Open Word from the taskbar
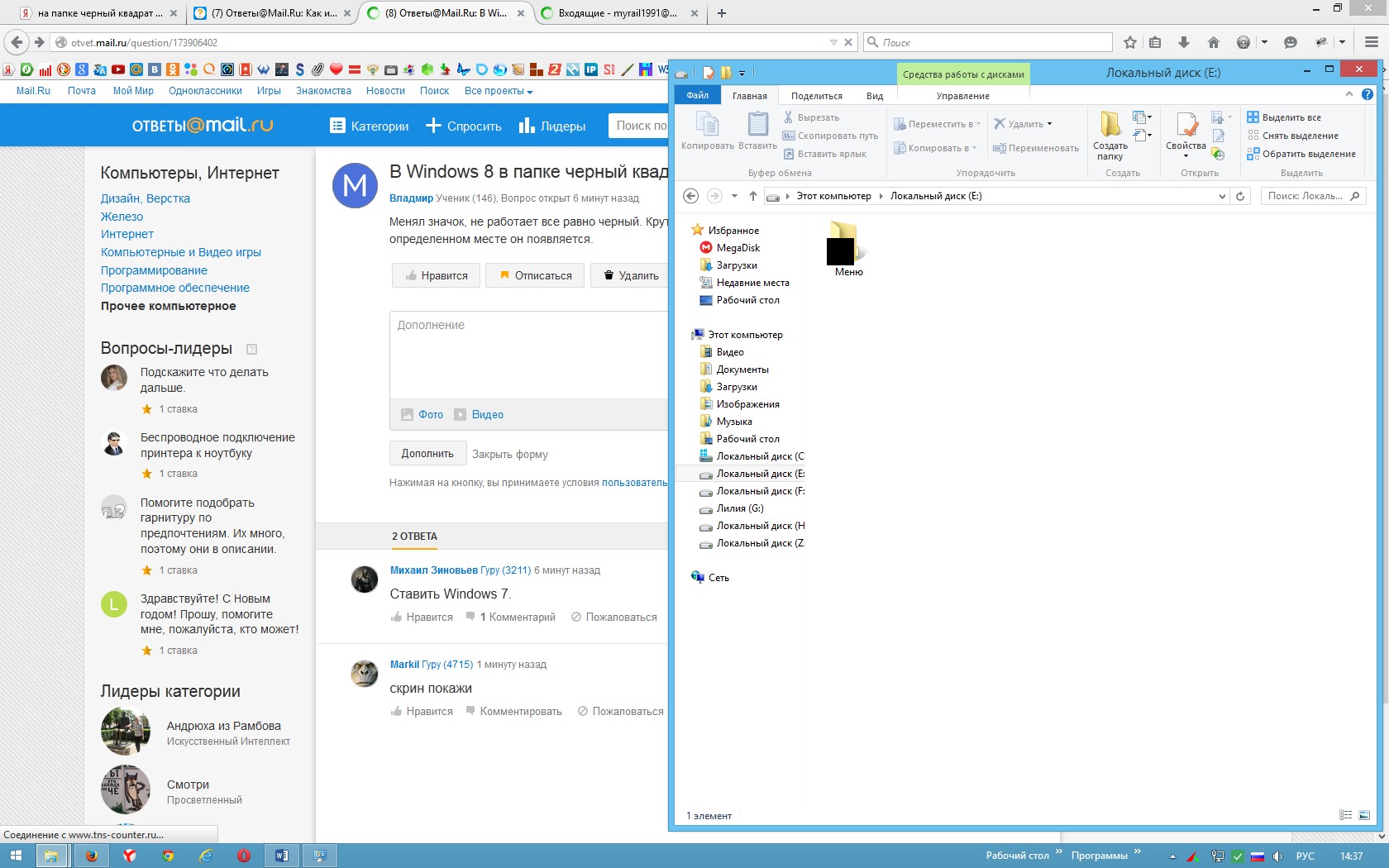 pos(281,856)
